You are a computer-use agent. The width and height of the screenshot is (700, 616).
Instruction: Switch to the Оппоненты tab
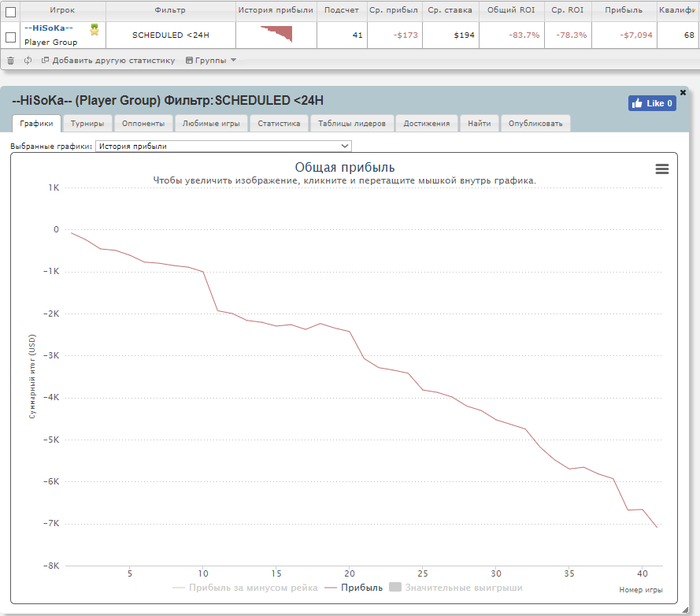pyautogui.click(x=143, y=123)
